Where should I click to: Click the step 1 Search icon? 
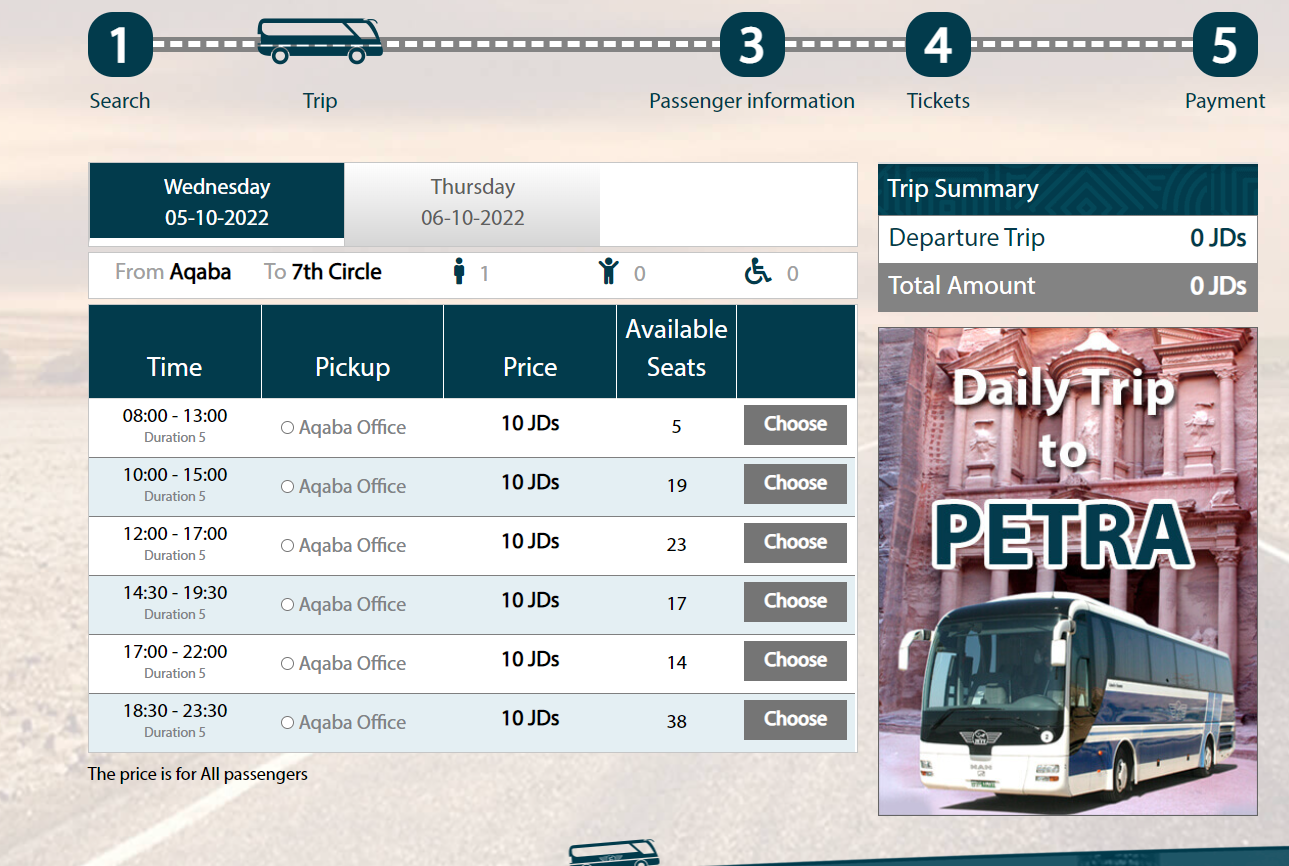click(120, 45)
